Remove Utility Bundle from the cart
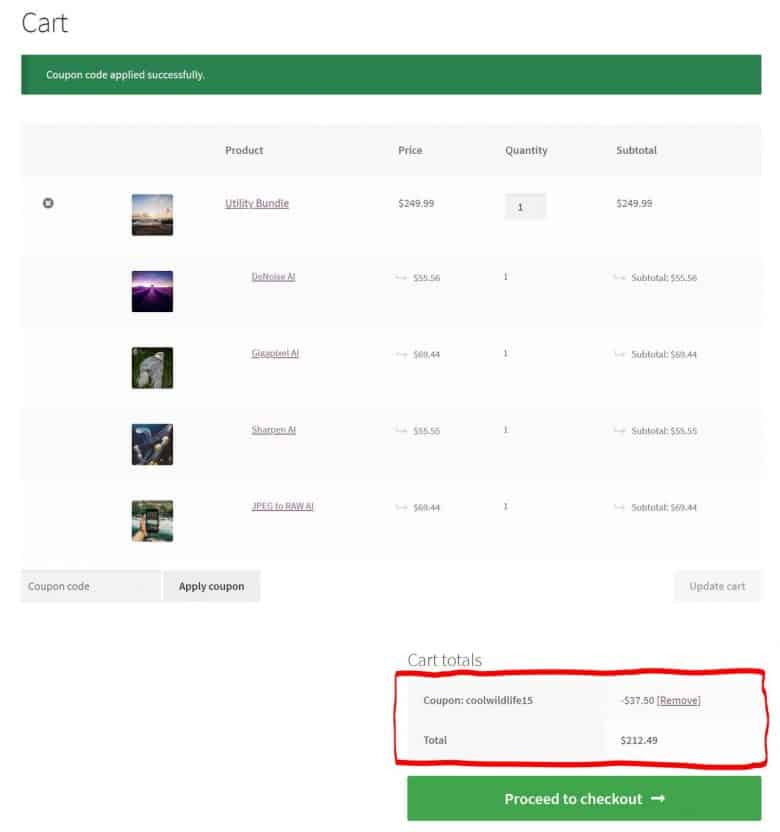Screen dimensions: 780x832 [48, 203]
